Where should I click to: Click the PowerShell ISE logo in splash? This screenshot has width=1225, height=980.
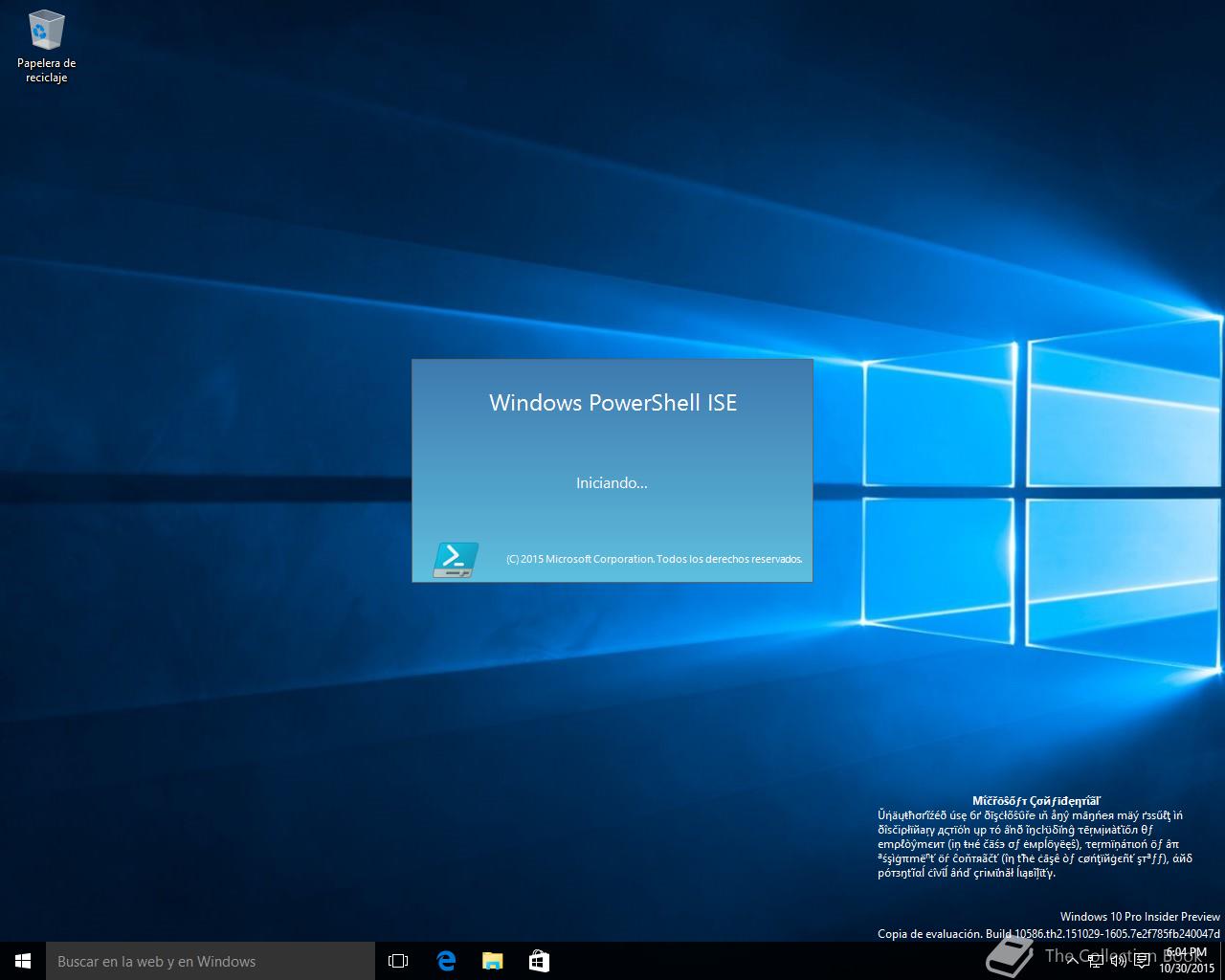pyautogui.click(x=456, y=559)
